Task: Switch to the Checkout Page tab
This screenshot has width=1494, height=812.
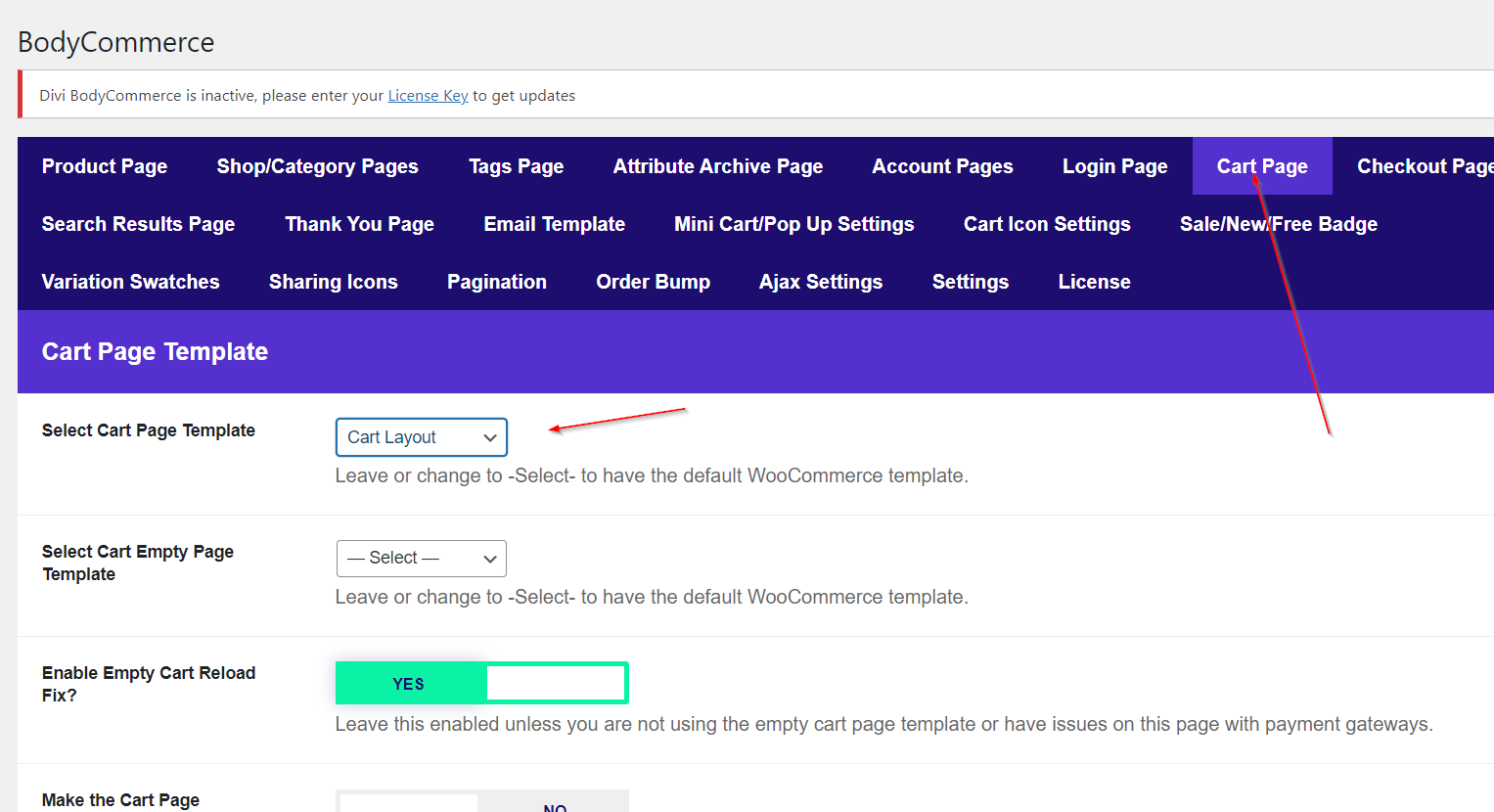Action: (x=1424, y=166)
